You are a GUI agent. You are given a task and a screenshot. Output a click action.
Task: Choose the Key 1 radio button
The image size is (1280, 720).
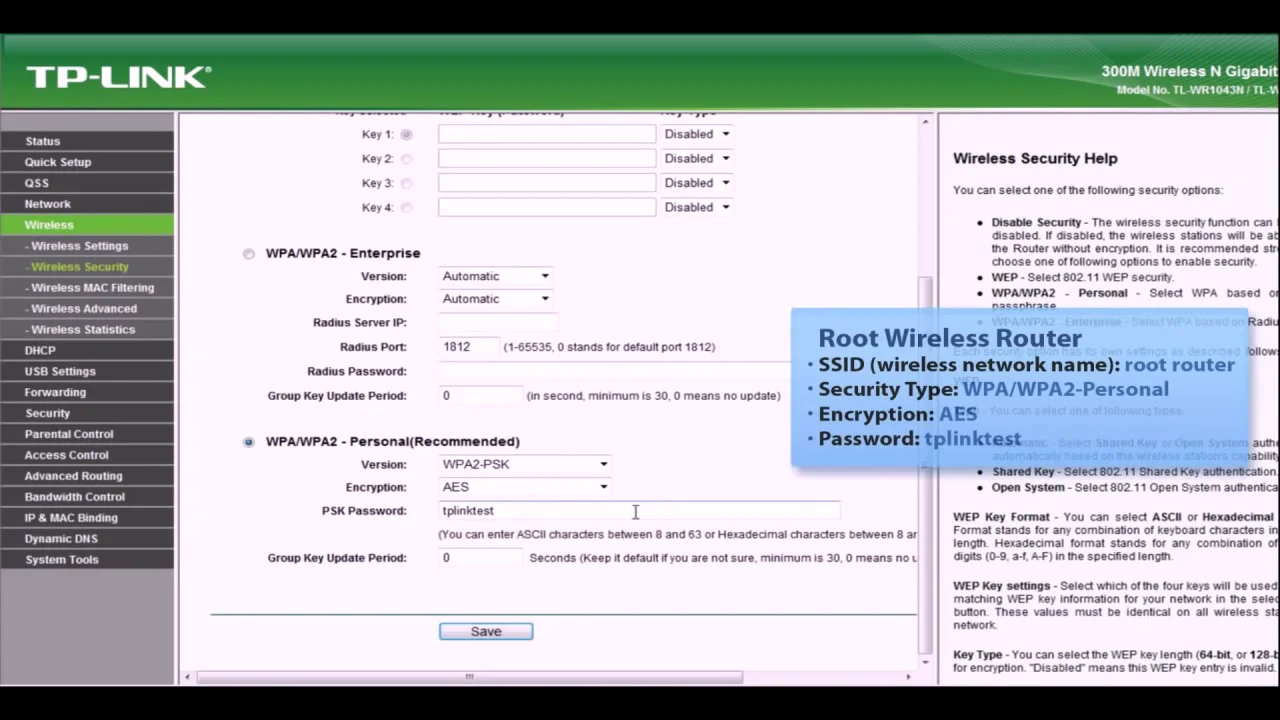(406, 134)
